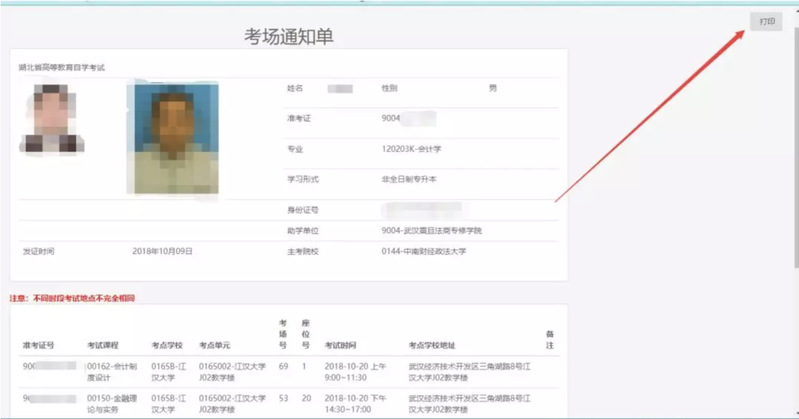Click the 9004-武汉商旅法商专修学院 value
Viewport: 799px width, 419px height.
pos(431,230)
